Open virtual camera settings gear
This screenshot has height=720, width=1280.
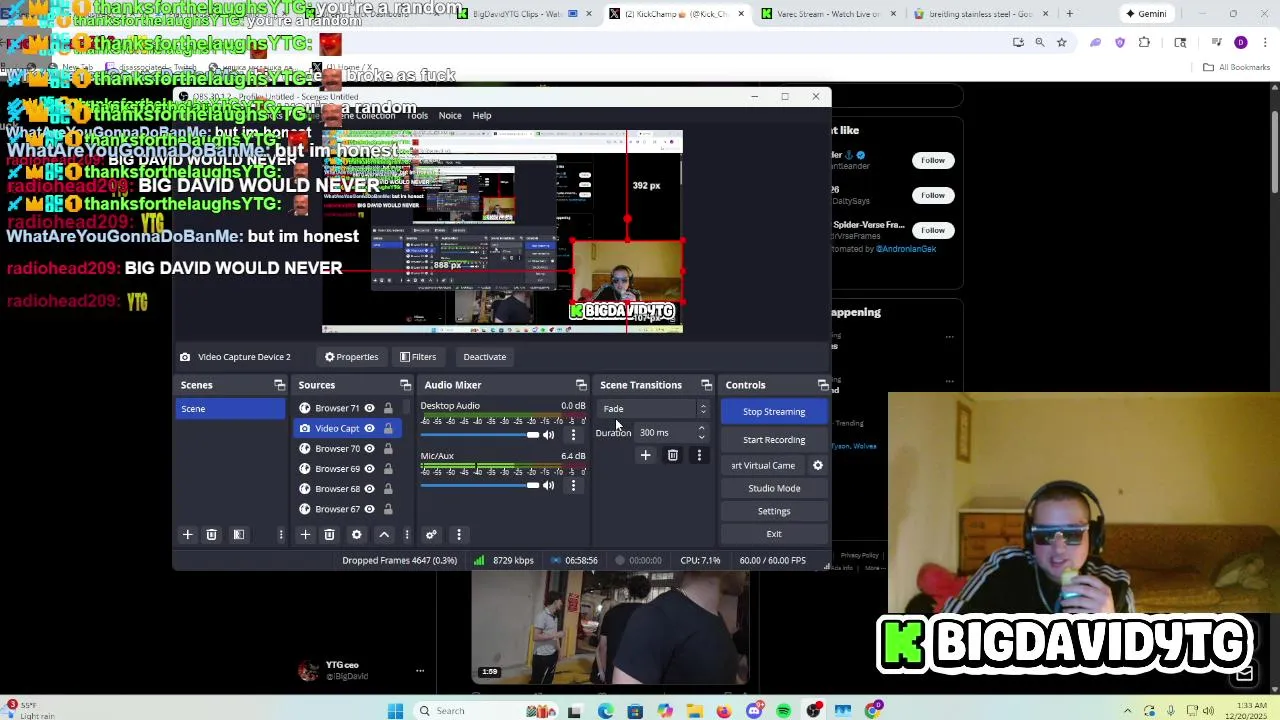(818, 465)
